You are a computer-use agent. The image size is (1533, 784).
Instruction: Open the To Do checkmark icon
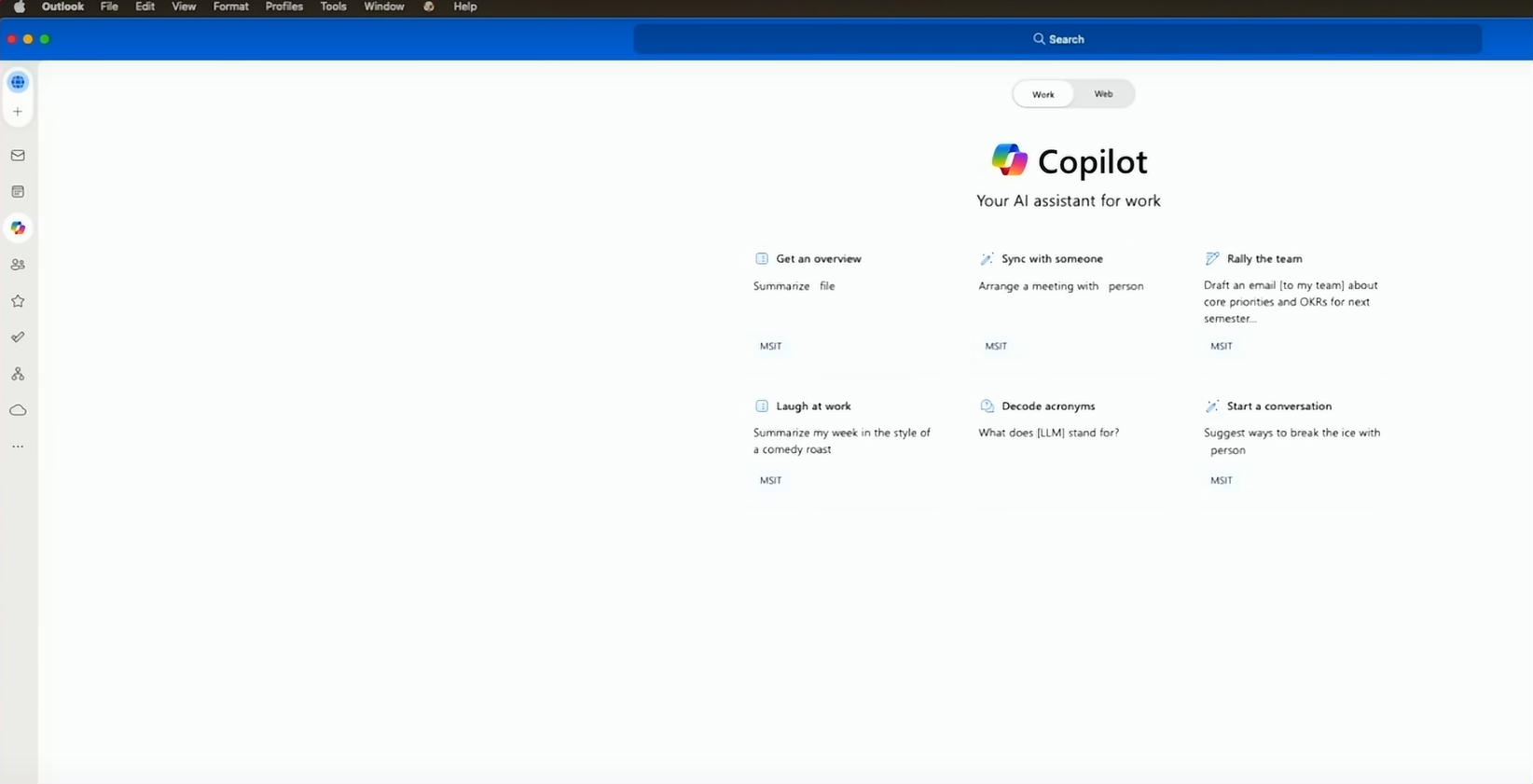pos(18,337)
